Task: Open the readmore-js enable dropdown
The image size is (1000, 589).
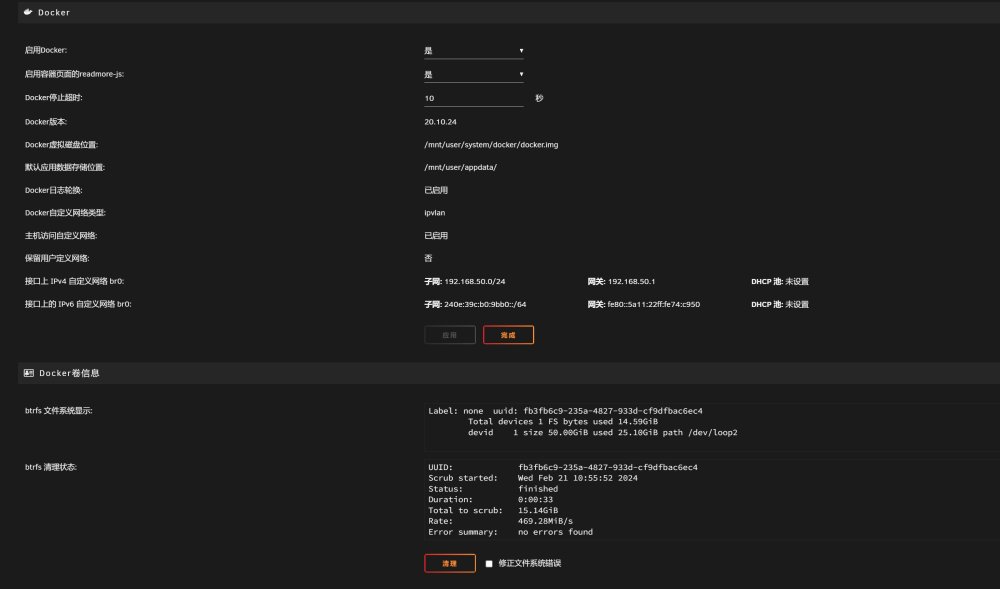Action: [474, 74]
